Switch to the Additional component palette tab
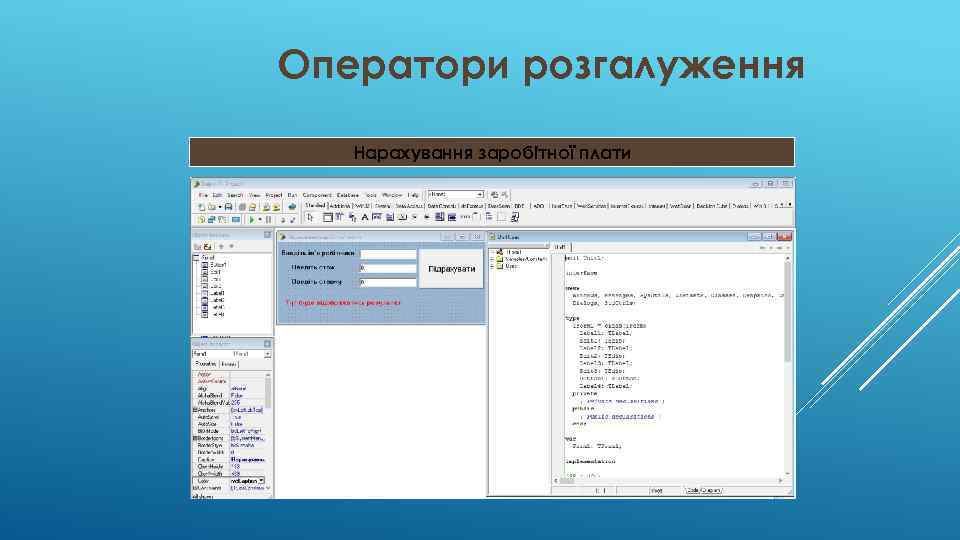 pyautogui.click(x=340, y=206)
